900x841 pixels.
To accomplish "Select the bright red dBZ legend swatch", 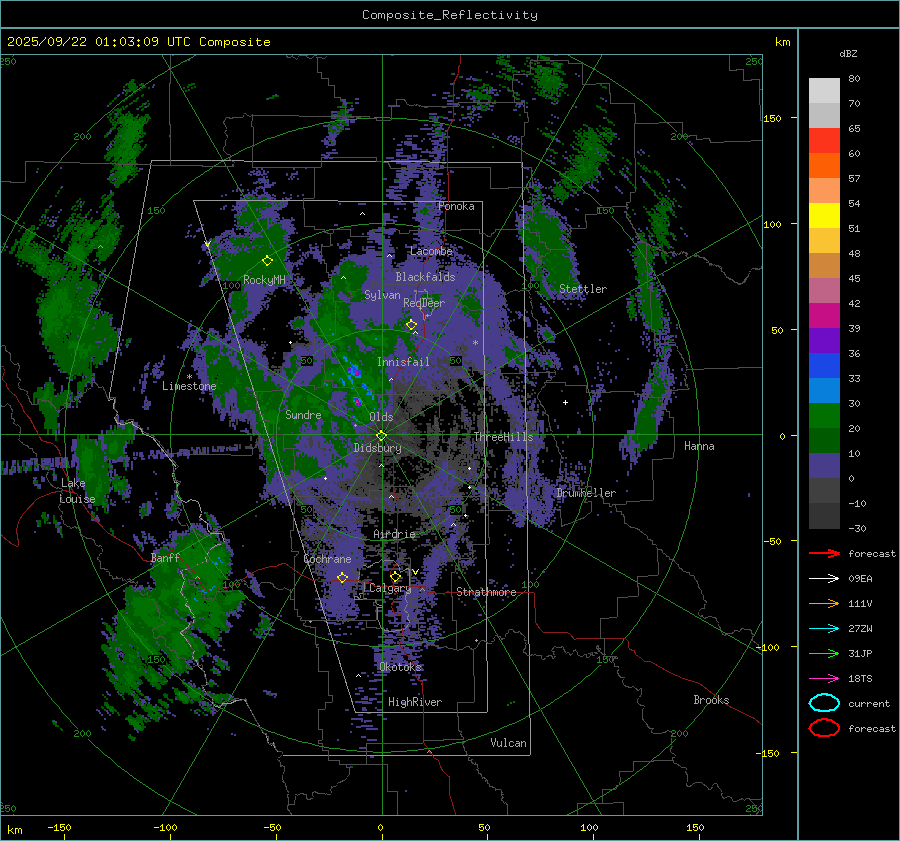I will click(824, 140).
